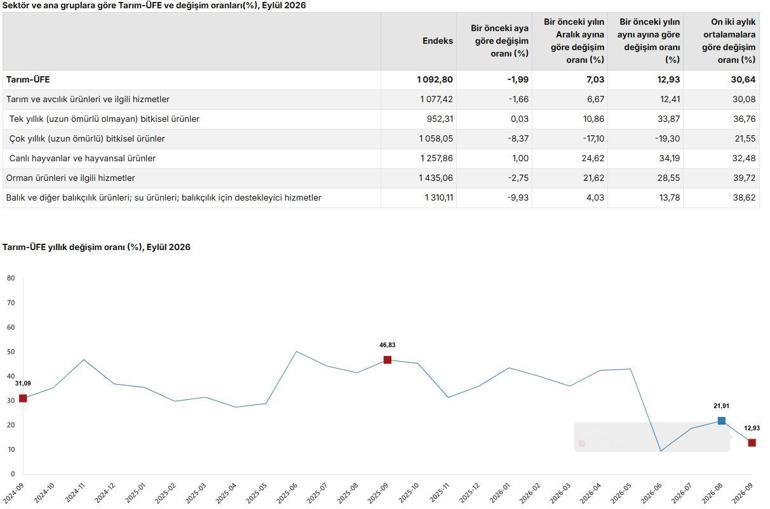The width and height of the screenshot is (770, 509).
Task: Click the 2026-09 x-axis label
Action: coord(742,493)
